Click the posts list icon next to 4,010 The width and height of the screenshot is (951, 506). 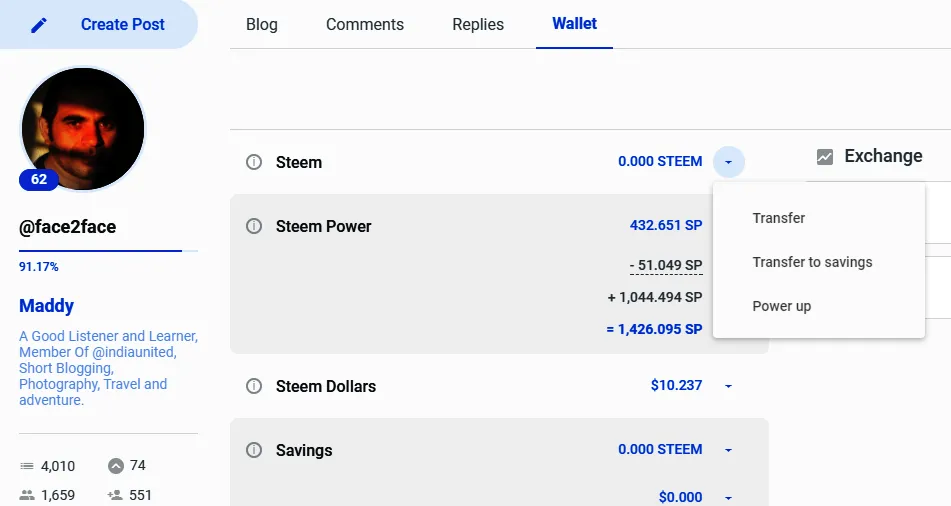click(x=27, y=466)
